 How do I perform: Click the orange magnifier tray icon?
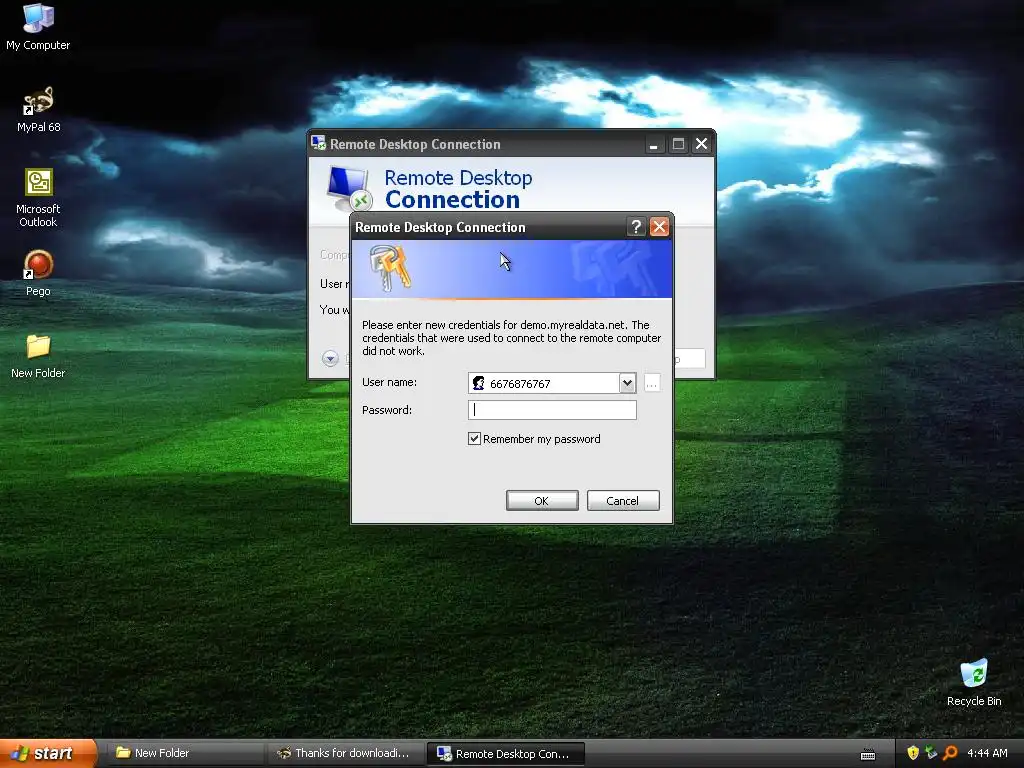950,753
